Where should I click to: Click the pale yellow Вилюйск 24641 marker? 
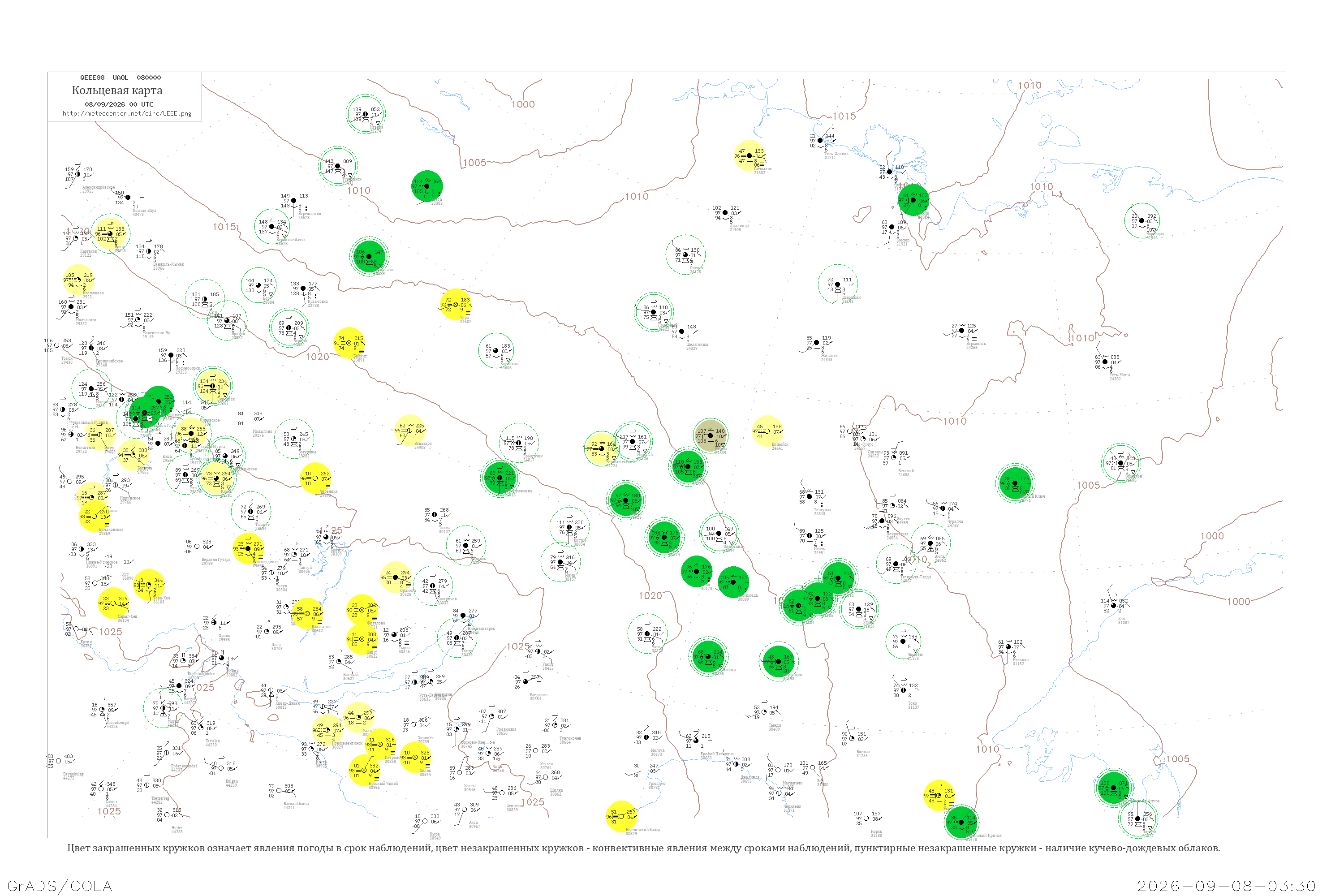(767, 431)
